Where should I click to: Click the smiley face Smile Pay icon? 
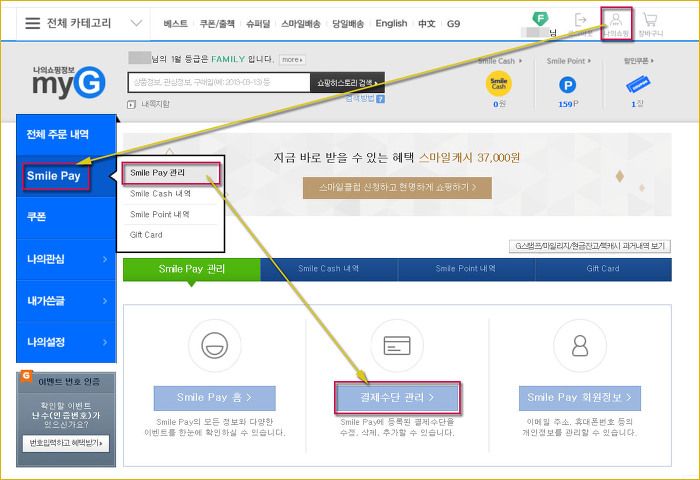pos(215,346)
